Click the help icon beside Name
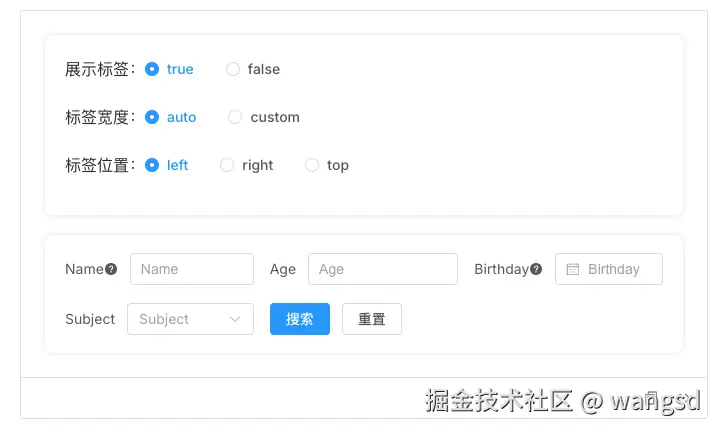717x432 pixels. (111, 269)
